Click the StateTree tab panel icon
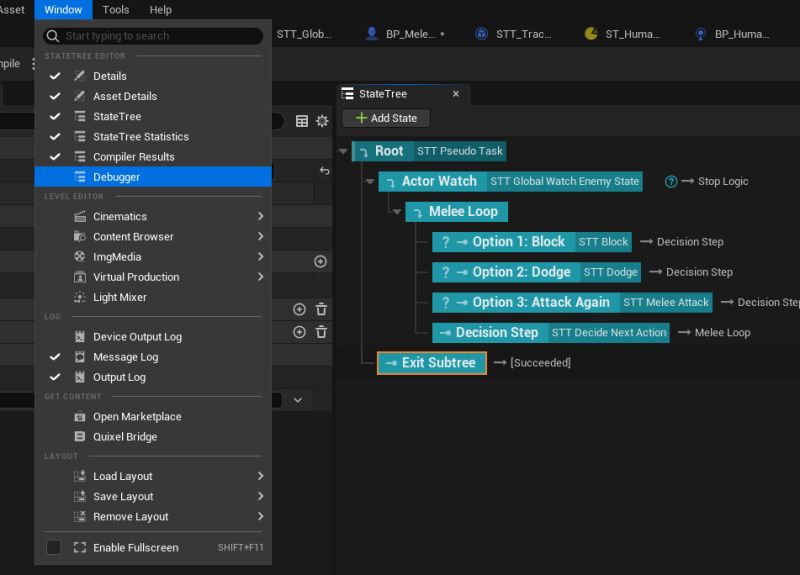The image size is (800, 575). pos(348,93)
